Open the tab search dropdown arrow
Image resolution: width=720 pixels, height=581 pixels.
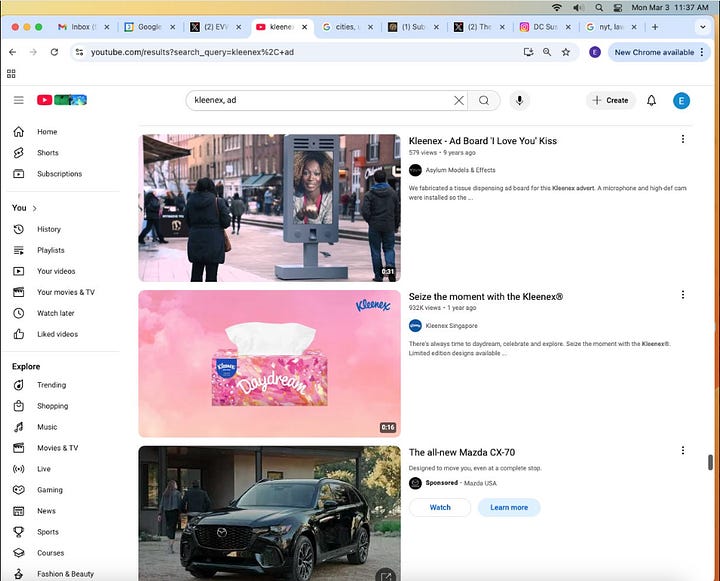pyautogui.click(x=703, y=27)
